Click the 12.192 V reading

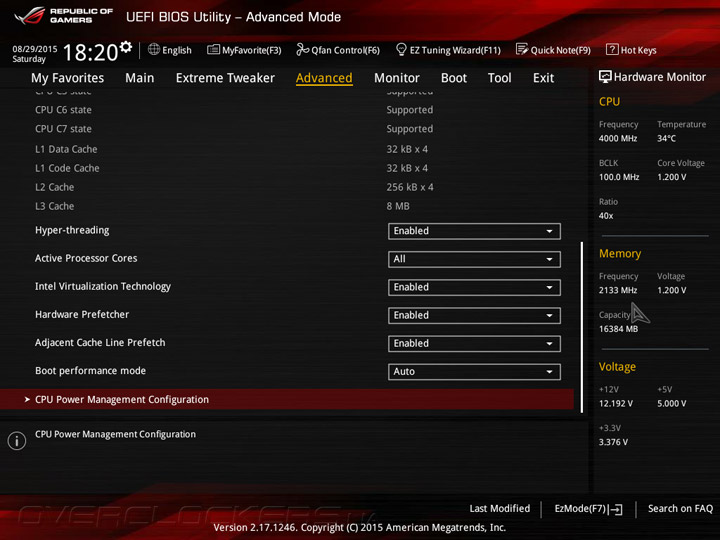click(616, 404)
